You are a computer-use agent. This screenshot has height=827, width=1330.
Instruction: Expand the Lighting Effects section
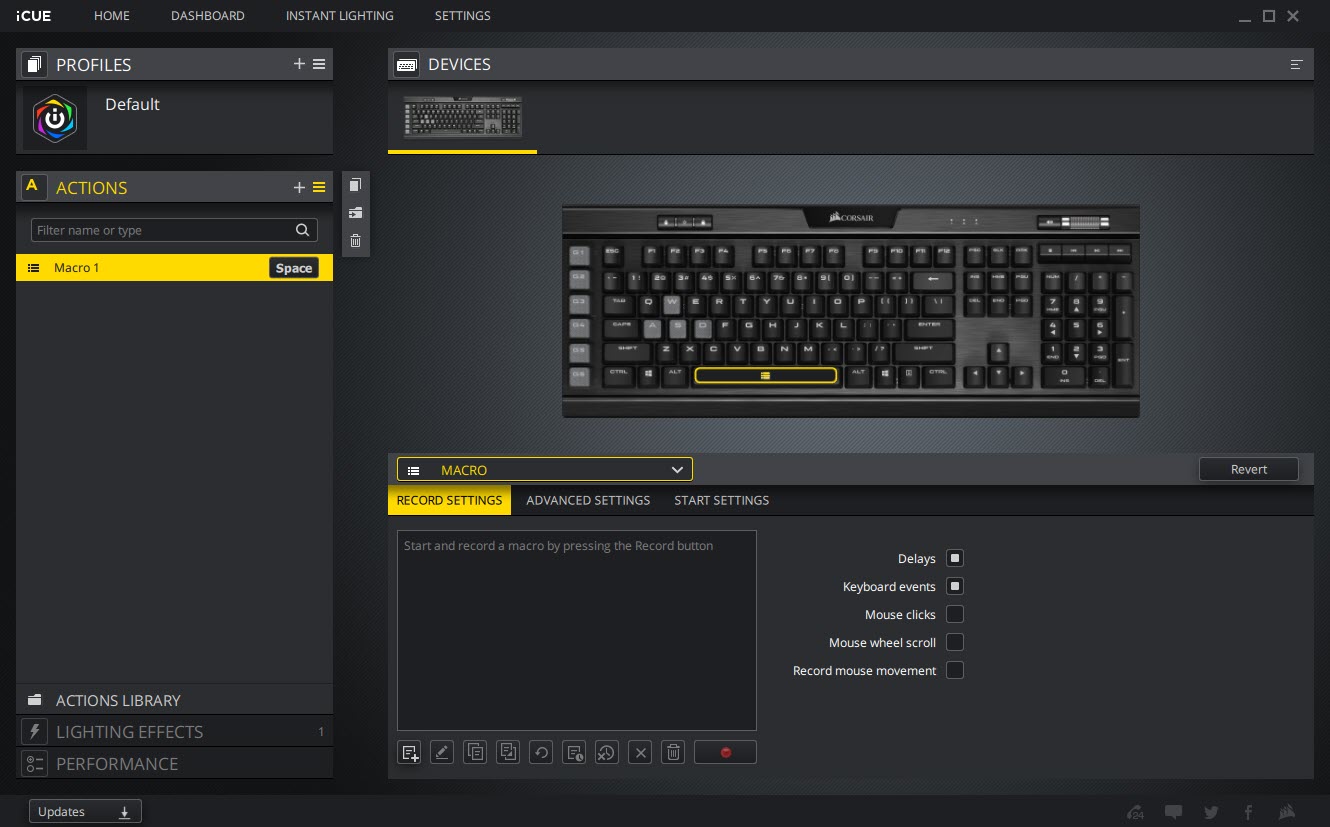coord(174,731)
